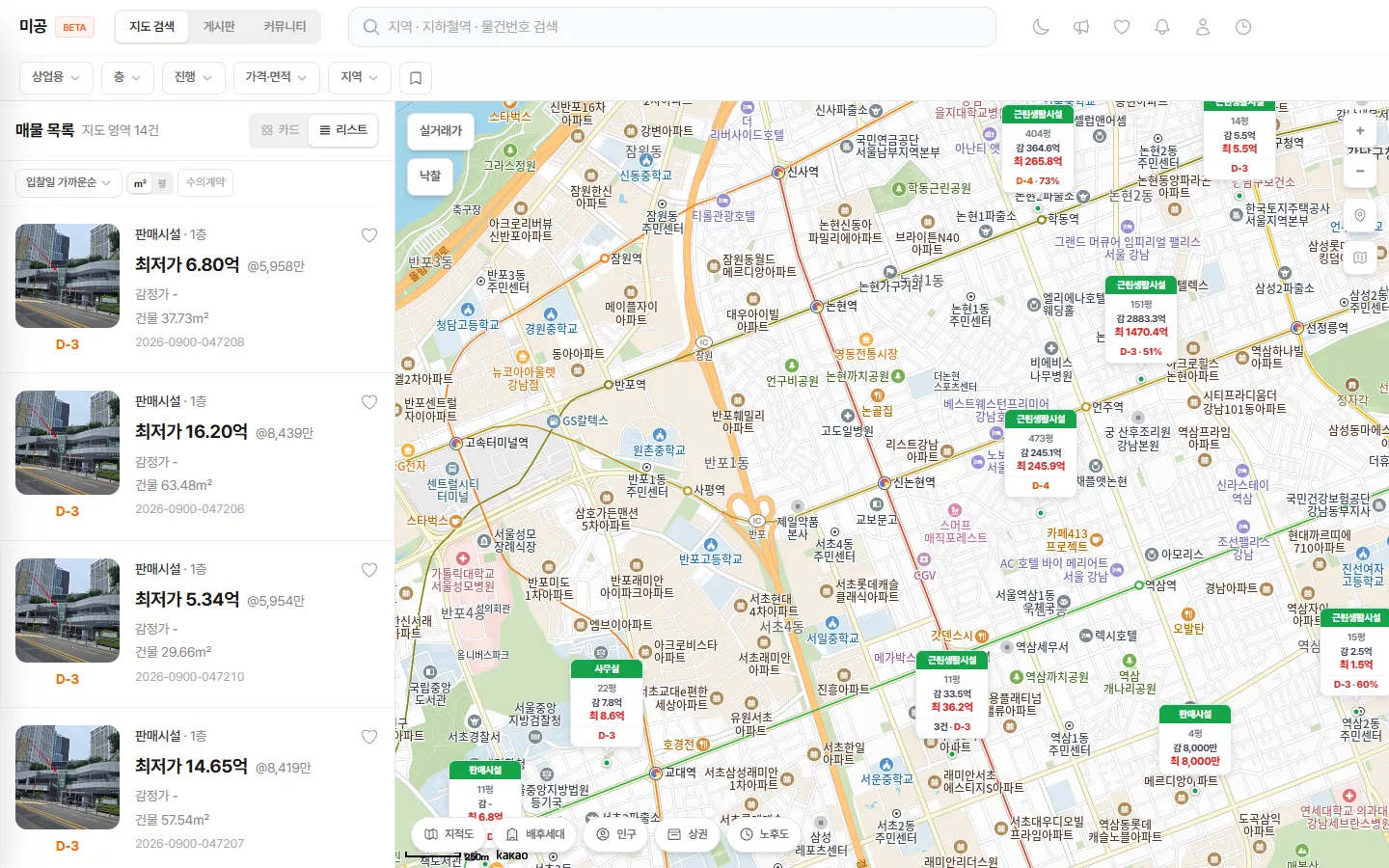This screenshot has height=868, width=1389.
Task: Zoom in on the map
Action: click(x=1360, y=130)
